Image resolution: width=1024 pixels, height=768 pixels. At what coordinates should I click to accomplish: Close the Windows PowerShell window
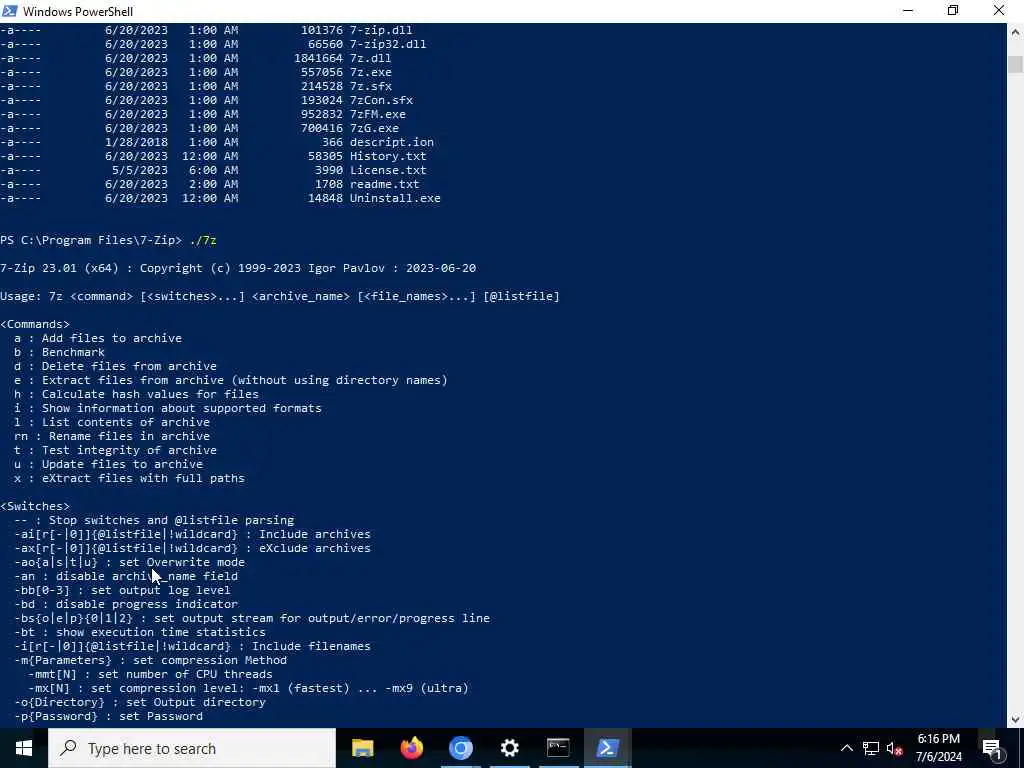tap(999, 11)
